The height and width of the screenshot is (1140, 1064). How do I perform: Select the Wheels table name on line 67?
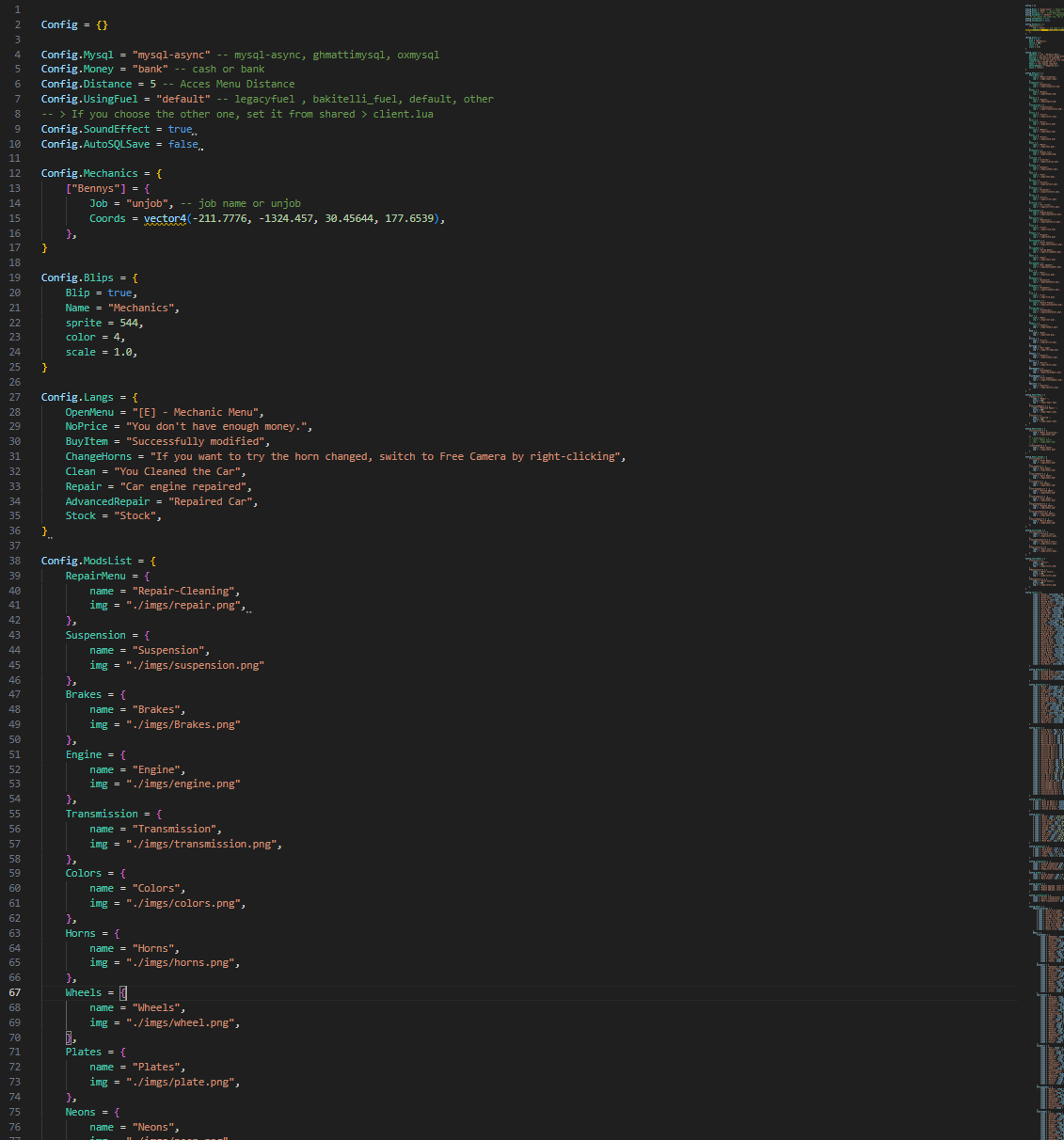83,991
